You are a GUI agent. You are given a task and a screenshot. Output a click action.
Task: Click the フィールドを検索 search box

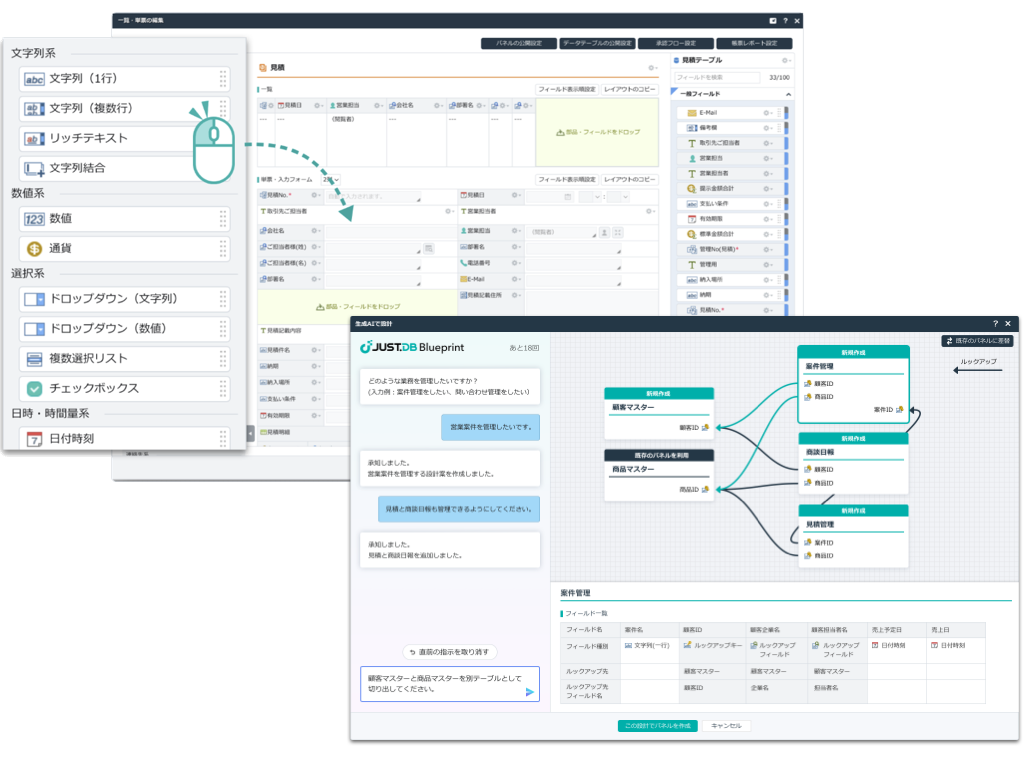coord(712,77)
